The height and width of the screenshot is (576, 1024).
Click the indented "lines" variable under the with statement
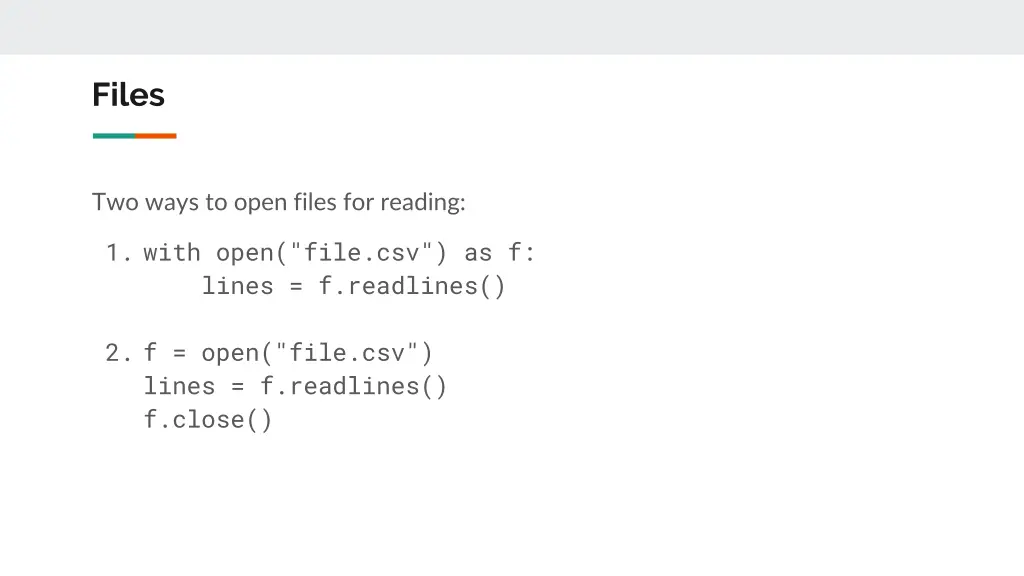[x=238, y=286]
